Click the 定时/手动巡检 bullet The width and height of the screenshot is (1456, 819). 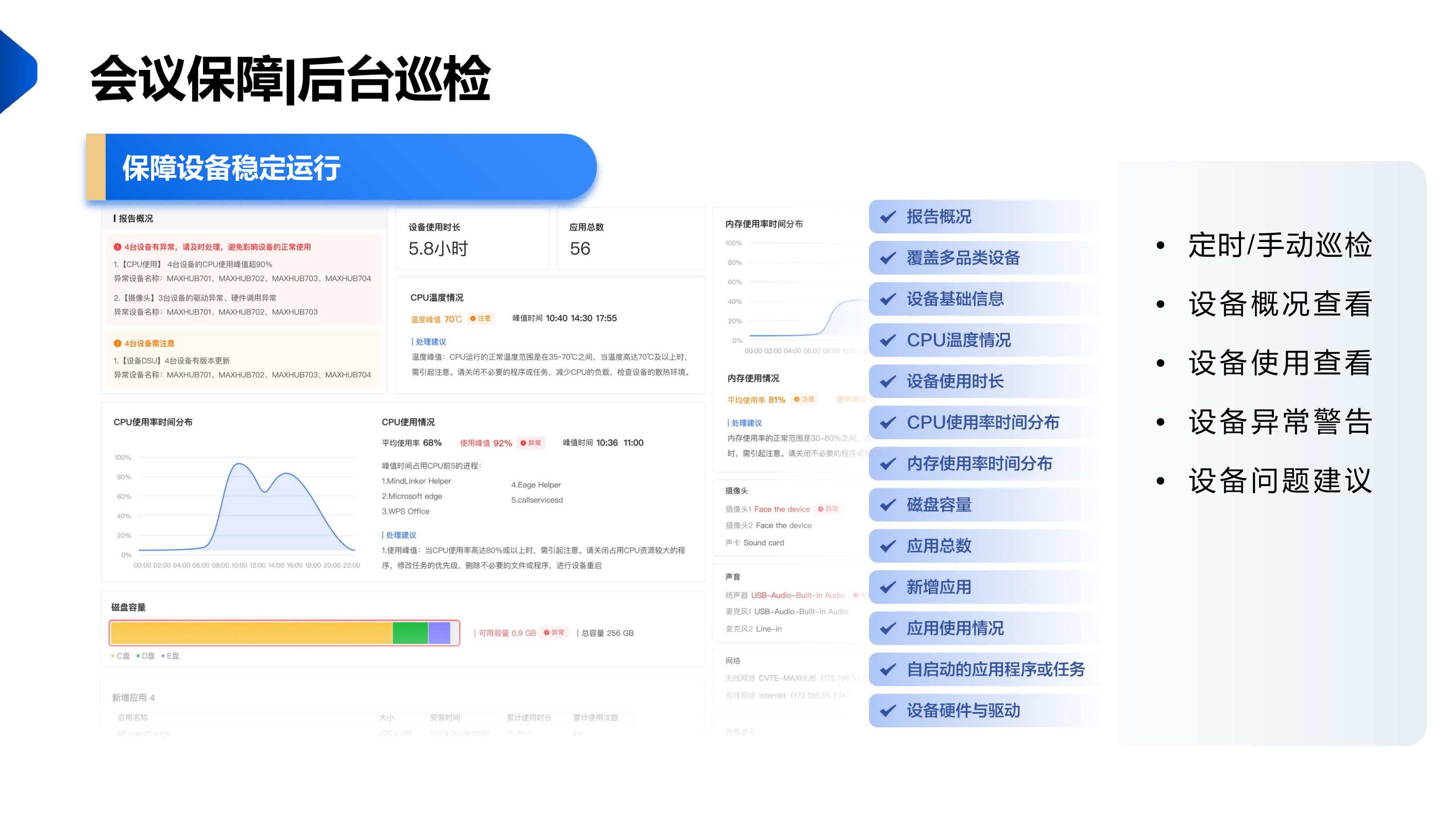click(1280, 245)
